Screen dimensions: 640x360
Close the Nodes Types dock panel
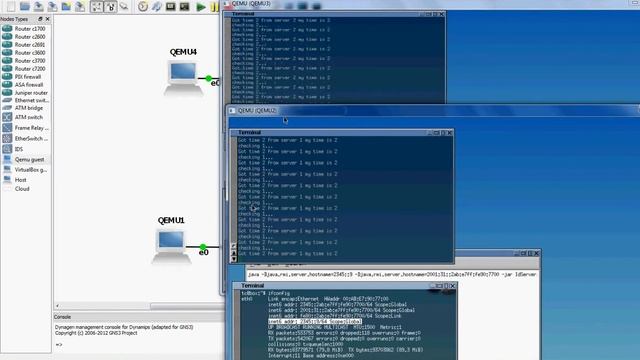(47, 19)
